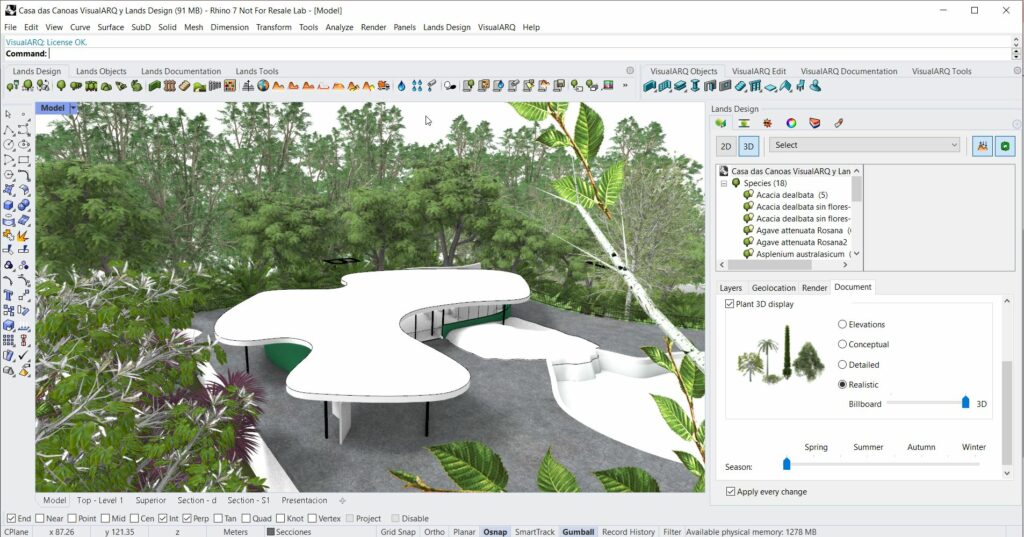
Task: Toggle the End osnap checkbox
Action: 11,518
